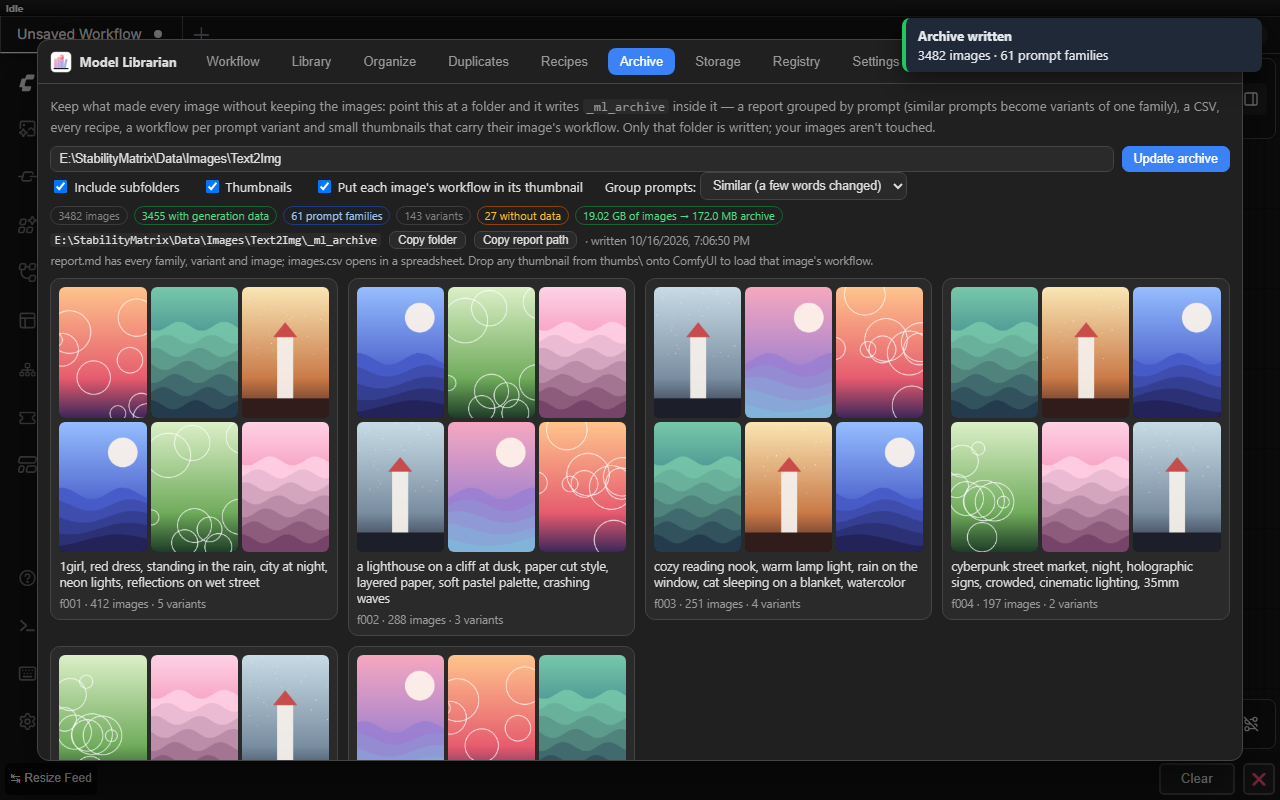This screenshot has width=1280, height=800.
Task: Click the 'cozy reading nook' prompt text
Action: click(x=786, y=575)
